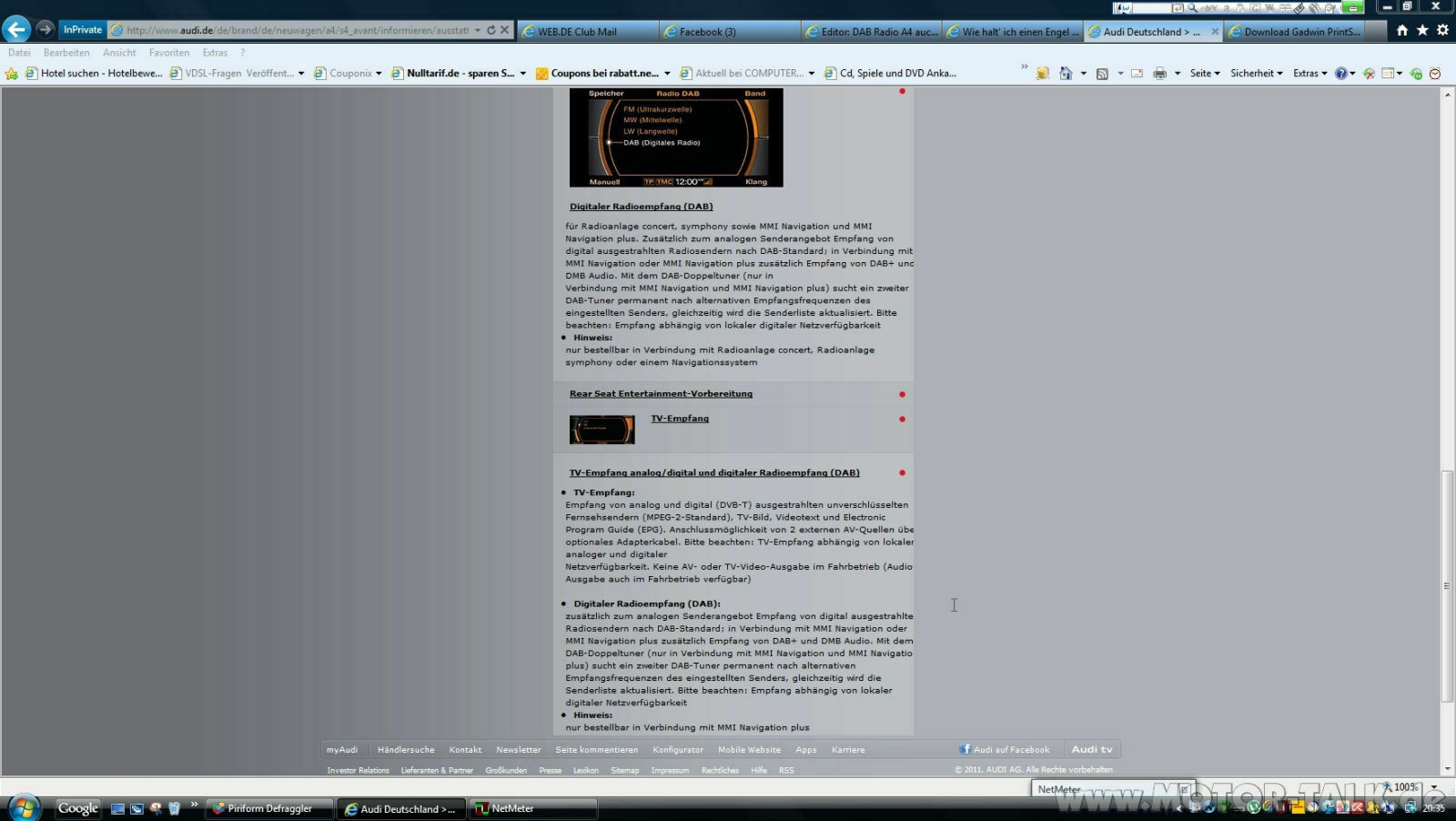Open the TV-Empfang link
1456x821 pixels.
(680, 419)
